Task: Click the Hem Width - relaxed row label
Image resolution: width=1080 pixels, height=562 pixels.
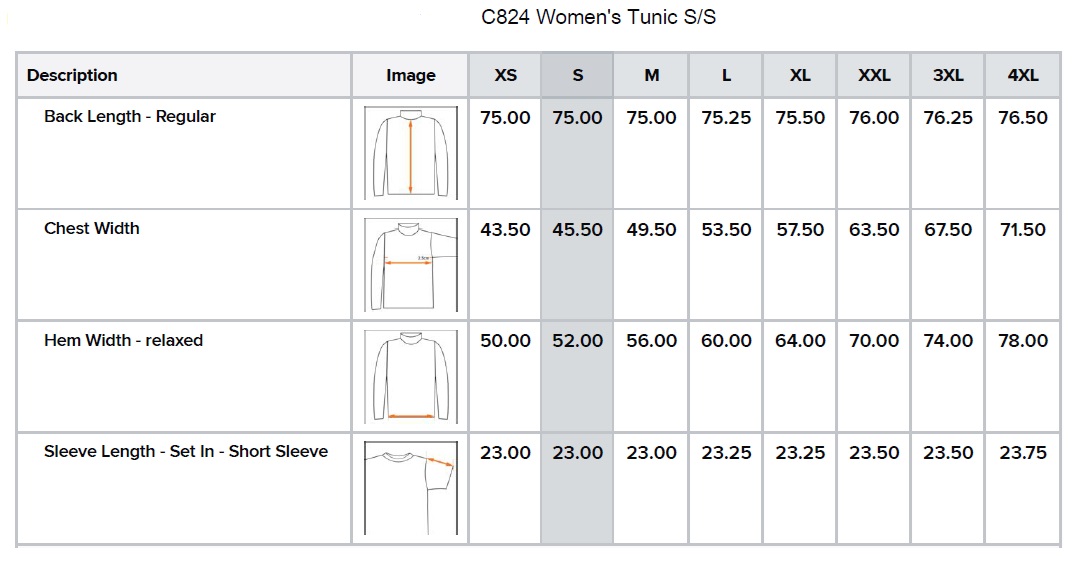Action: [x=123, y=340]
